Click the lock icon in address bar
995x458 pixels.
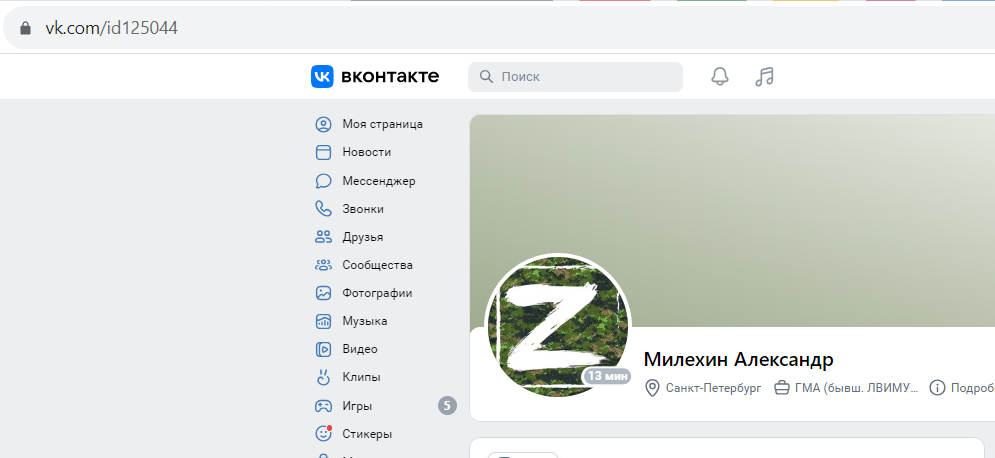click(25, 28)
